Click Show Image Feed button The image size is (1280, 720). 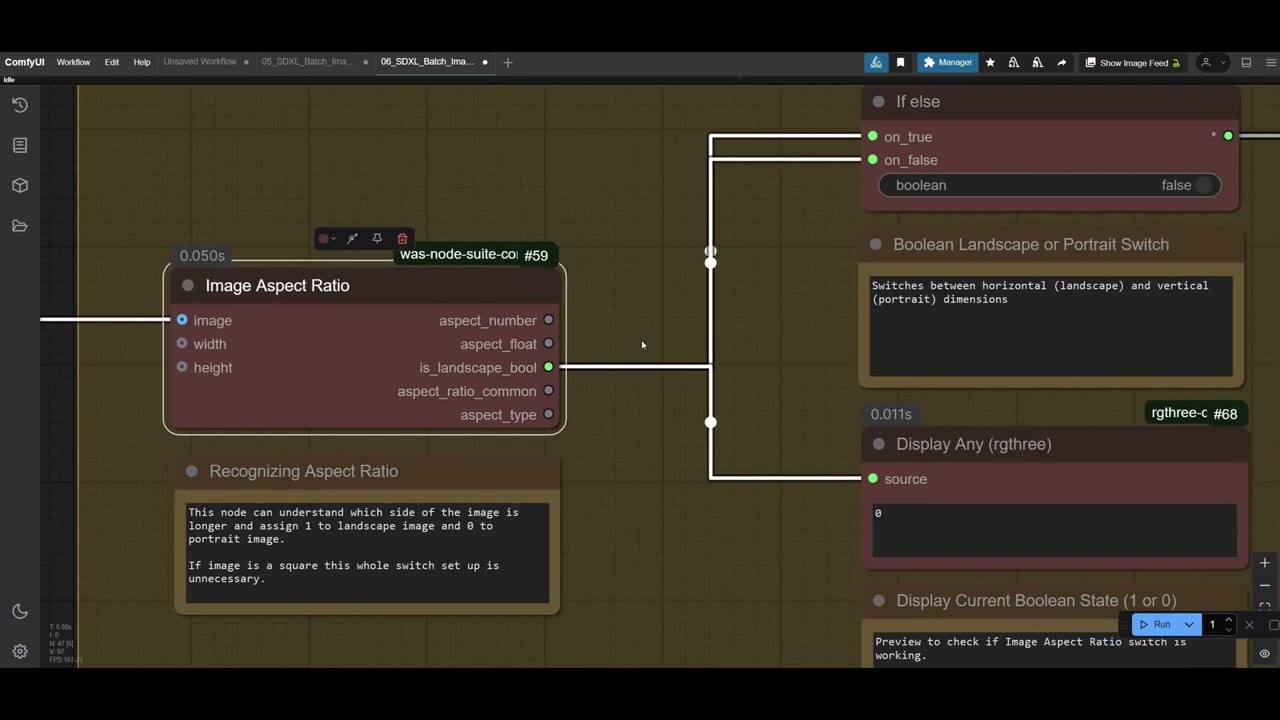point(1132,62)
